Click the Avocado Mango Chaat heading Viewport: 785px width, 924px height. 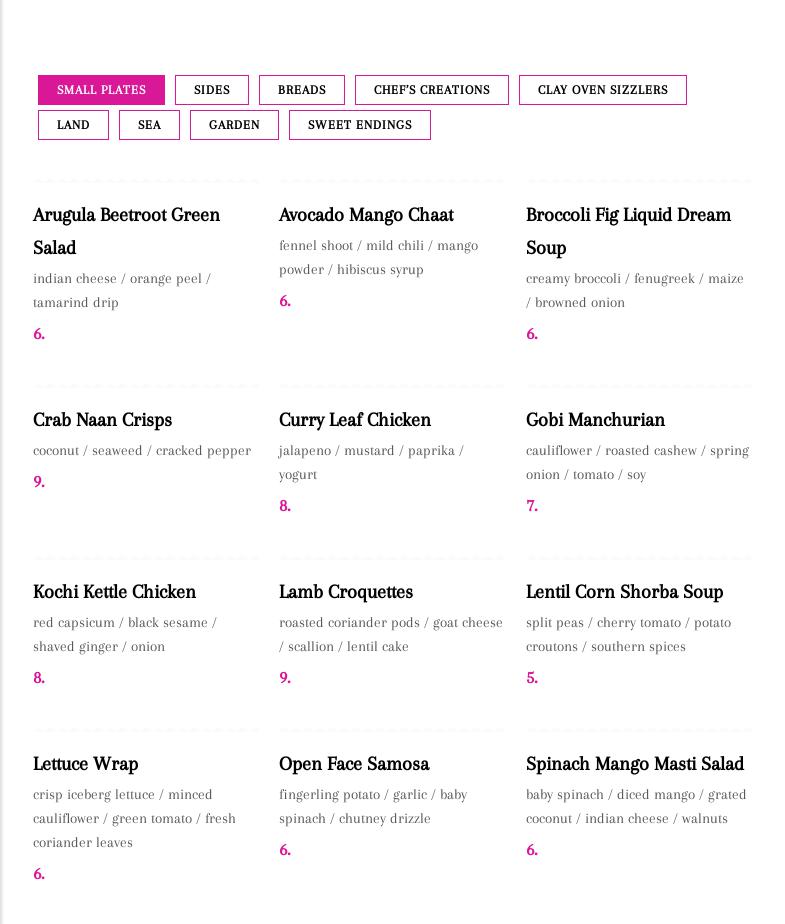coord(366,215)
